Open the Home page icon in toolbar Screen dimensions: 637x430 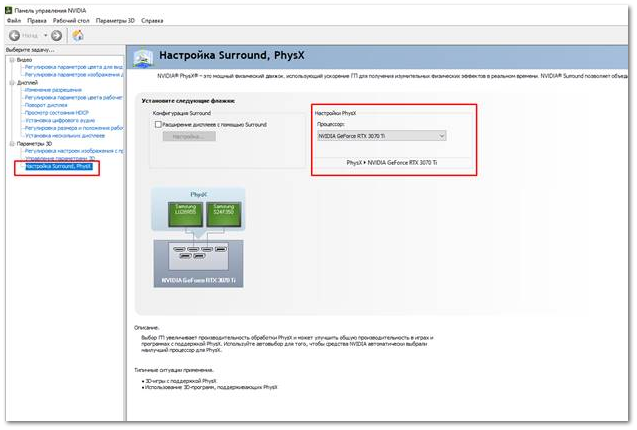point(78,35)
